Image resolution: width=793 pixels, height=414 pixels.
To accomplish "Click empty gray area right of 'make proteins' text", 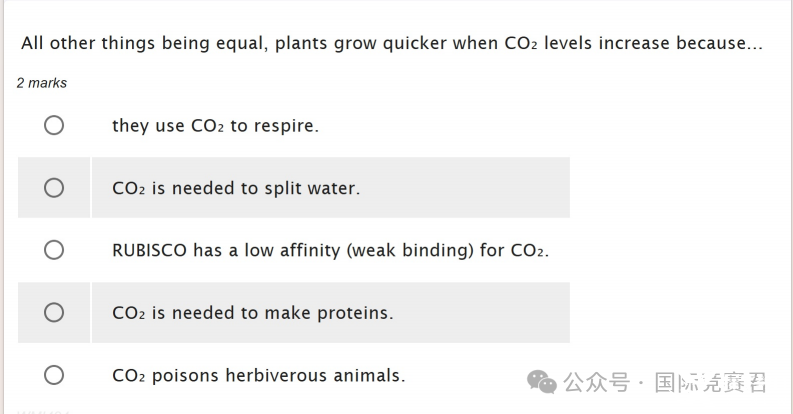I will [x=481, y=312].
